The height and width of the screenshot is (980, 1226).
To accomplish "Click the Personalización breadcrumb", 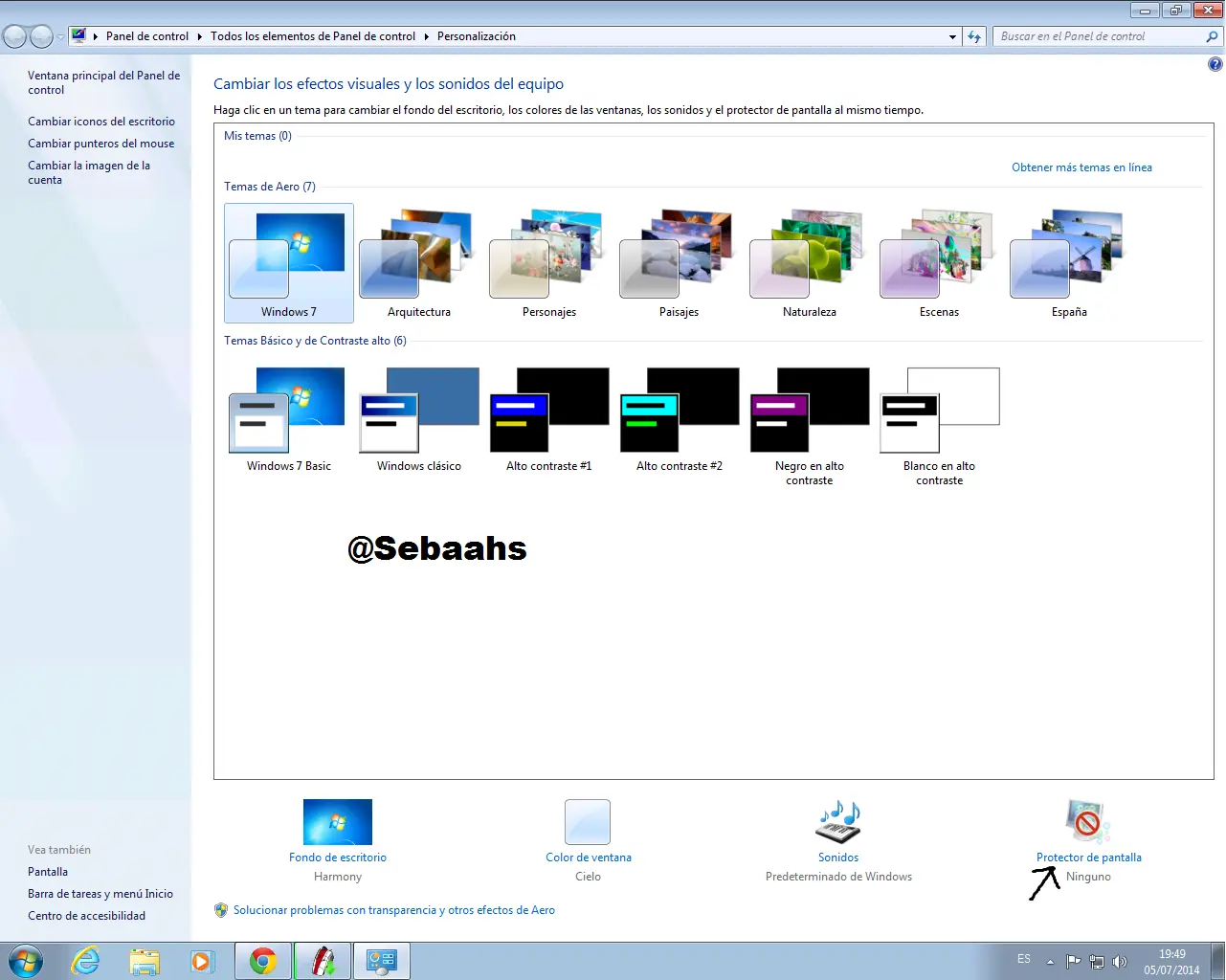I will click(x=477, y=36).
